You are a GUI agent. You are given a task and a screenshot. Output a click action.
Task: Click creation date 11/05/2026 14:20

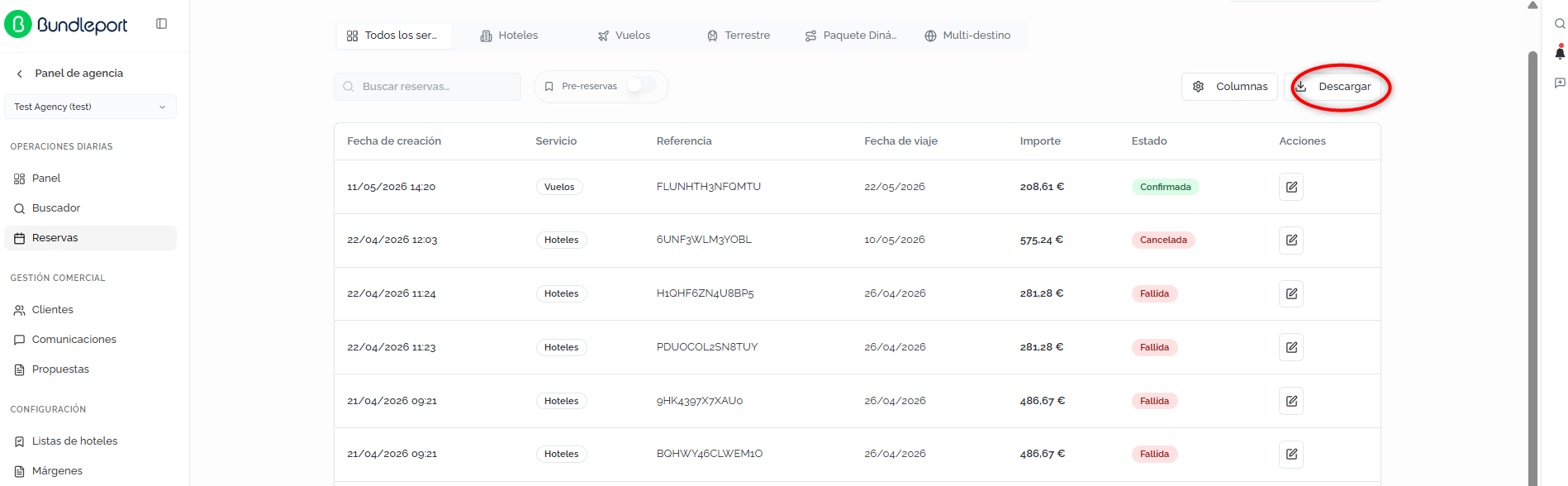tap(391, 187)
